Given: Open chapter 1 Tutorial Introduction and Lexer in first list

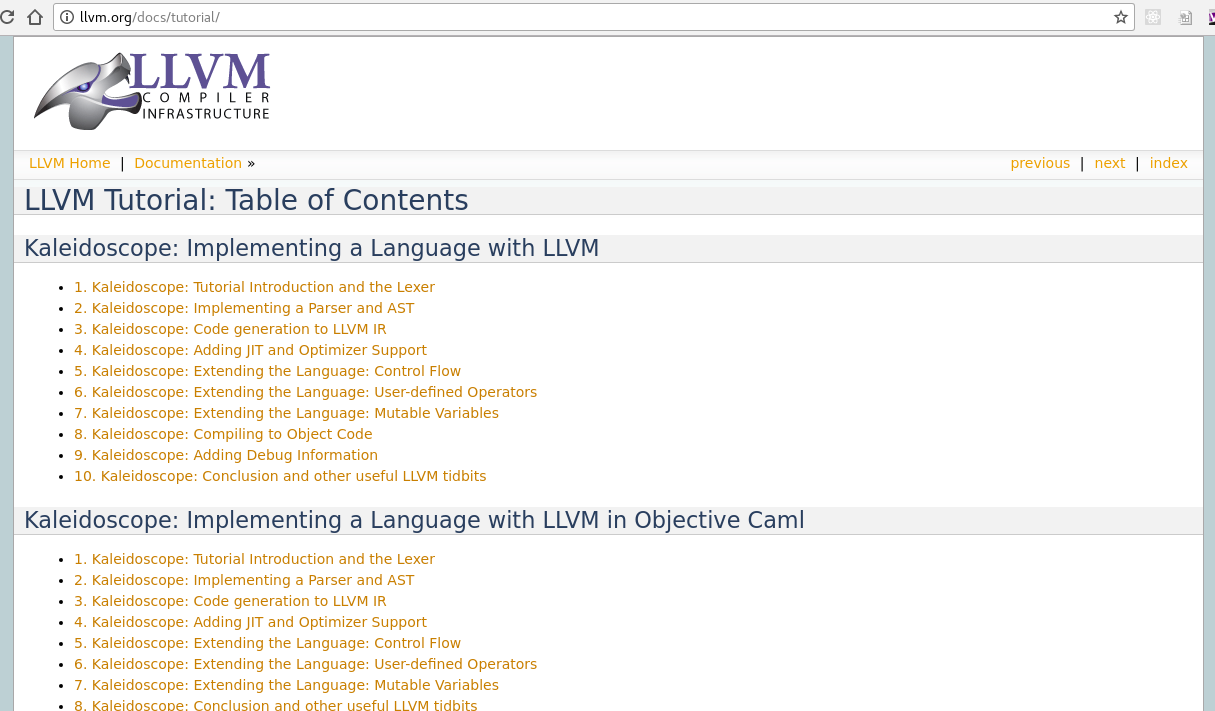Looking at the screenshot, I should [x=254, y=287].
